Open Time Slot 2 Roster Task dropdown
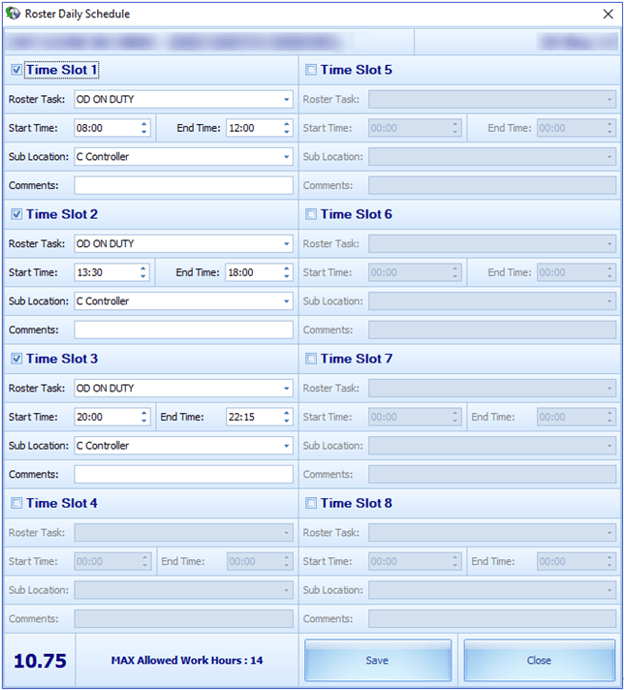624x690 pixels. (x=286, y=244)
